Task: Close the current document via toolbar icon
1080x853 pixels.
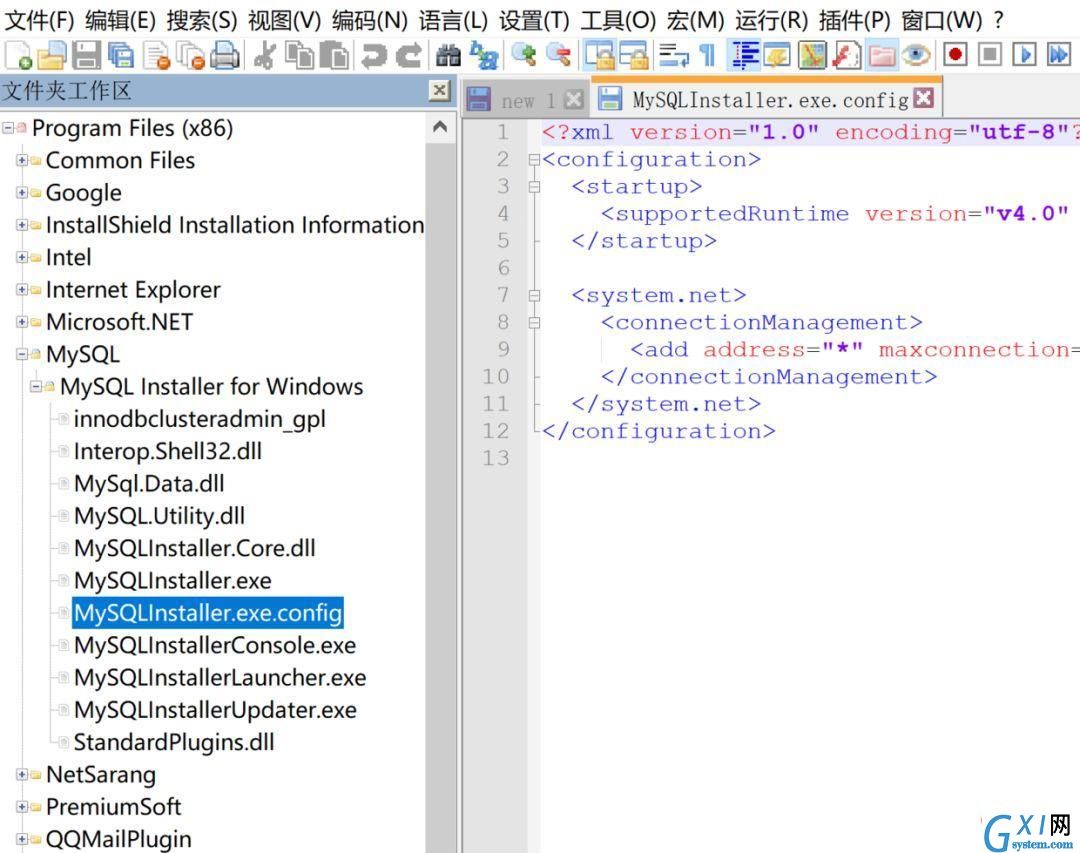Action: pos(157,55)
